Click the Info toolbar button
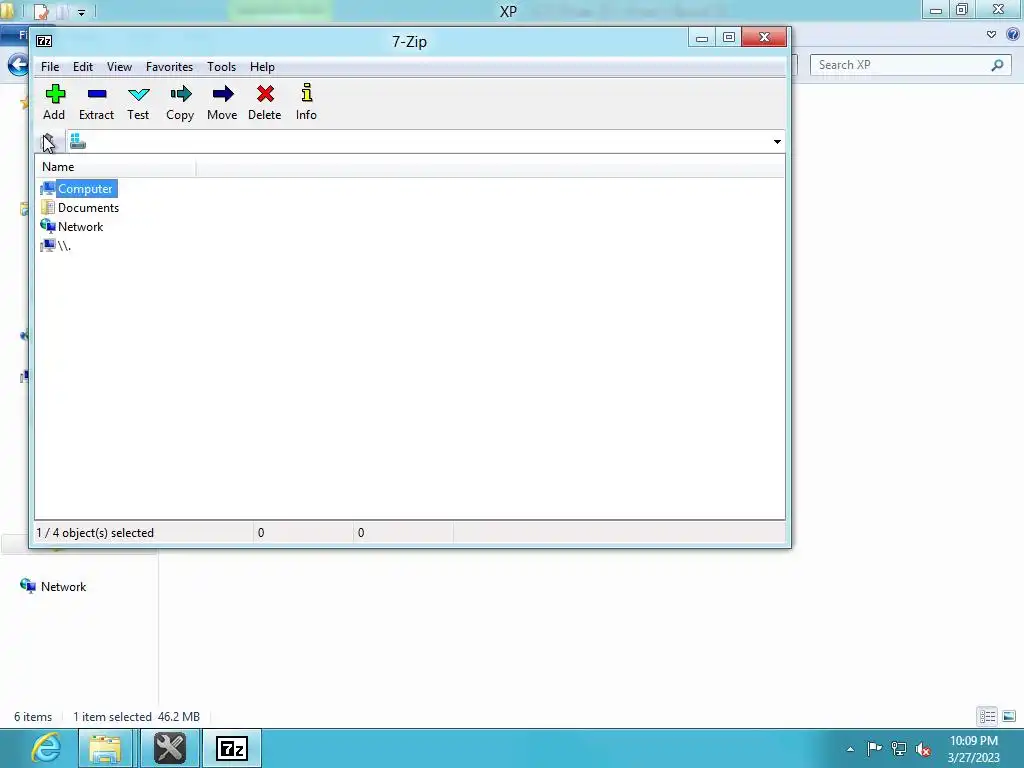1024x768 pixels. click(x=306, y=103)
